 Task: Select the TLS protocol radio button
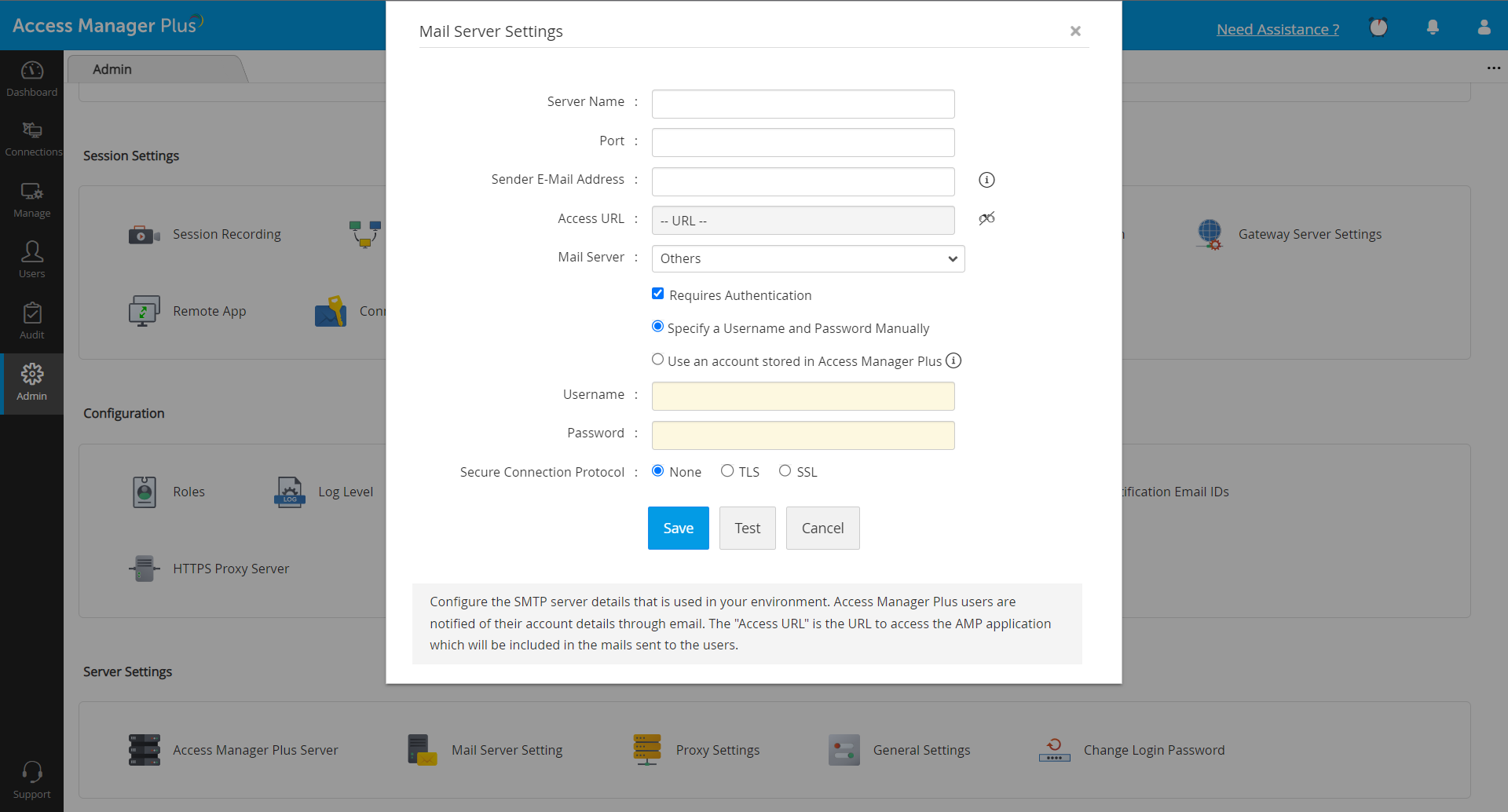pyautogui.click(x=727, y=470)
